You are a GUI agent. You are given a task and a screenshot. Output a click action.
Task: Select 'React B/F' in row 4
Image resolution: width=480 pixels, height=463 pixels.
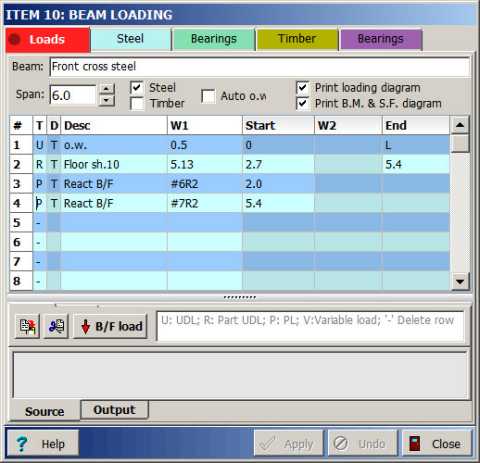pos(114,203)
